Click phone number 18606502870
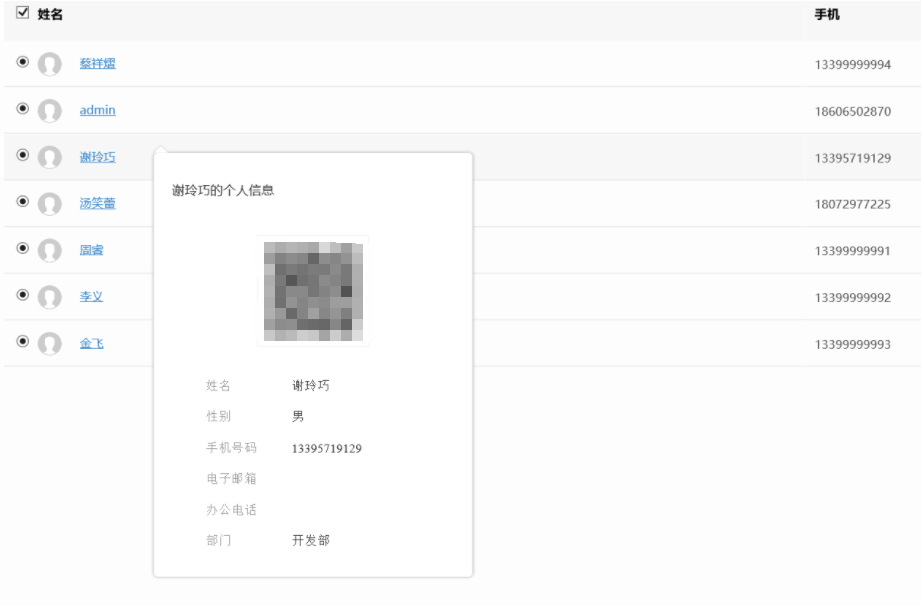The image size is (921, 606). 853,112
